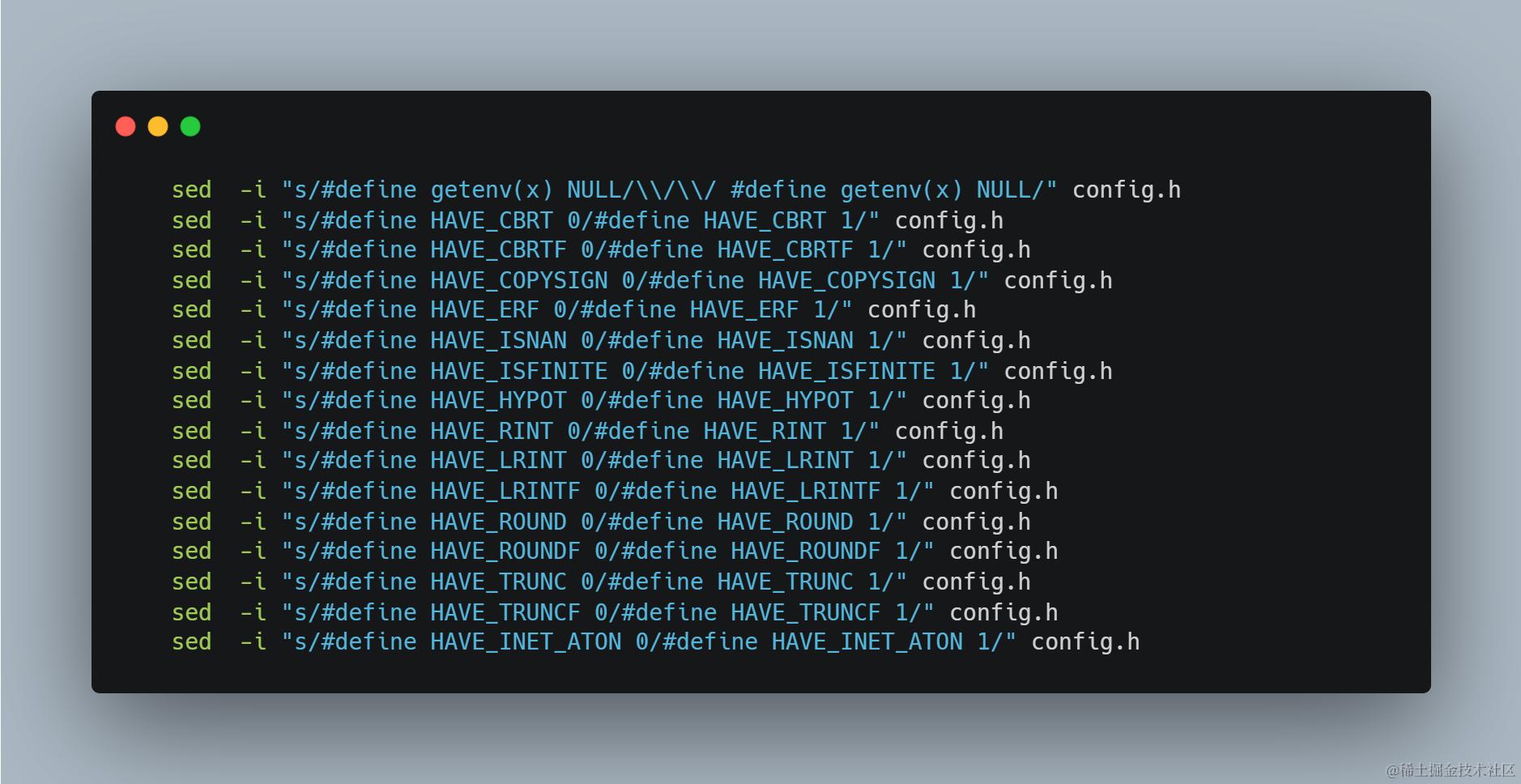Click the getenv(x) NULL sed command line

pos(676,190)
